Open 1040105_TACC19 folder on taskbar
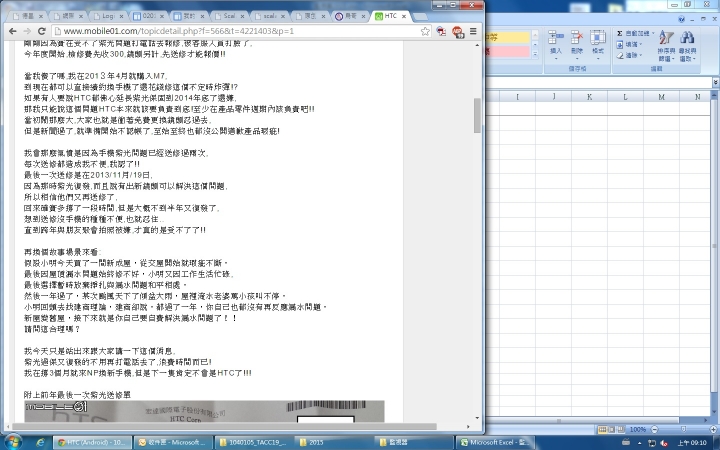The height and width of the screenshot is (450, 720). click(253, 442)
